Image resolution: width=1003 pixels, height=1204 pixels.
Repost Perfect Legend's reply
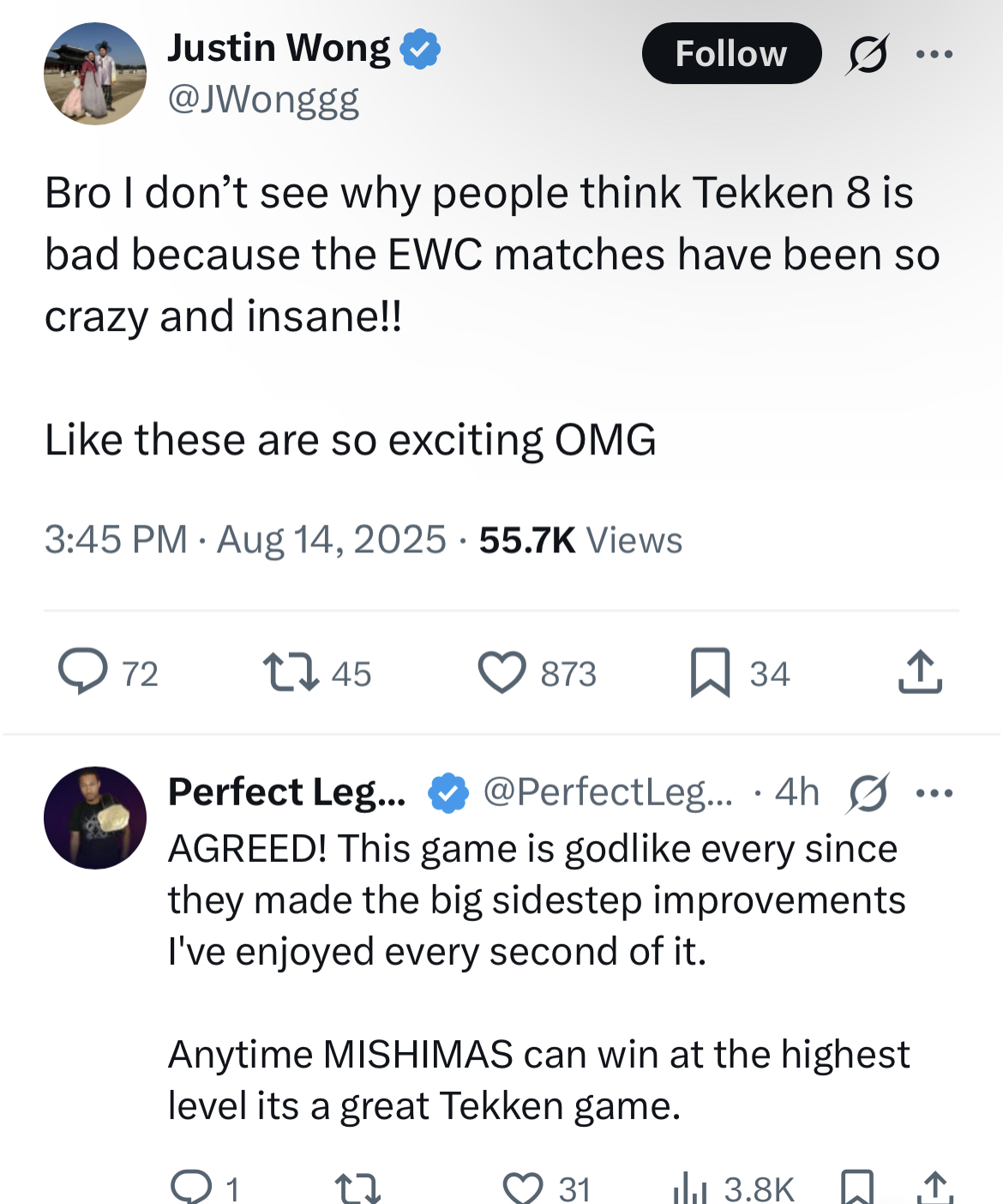[357, 1188]
